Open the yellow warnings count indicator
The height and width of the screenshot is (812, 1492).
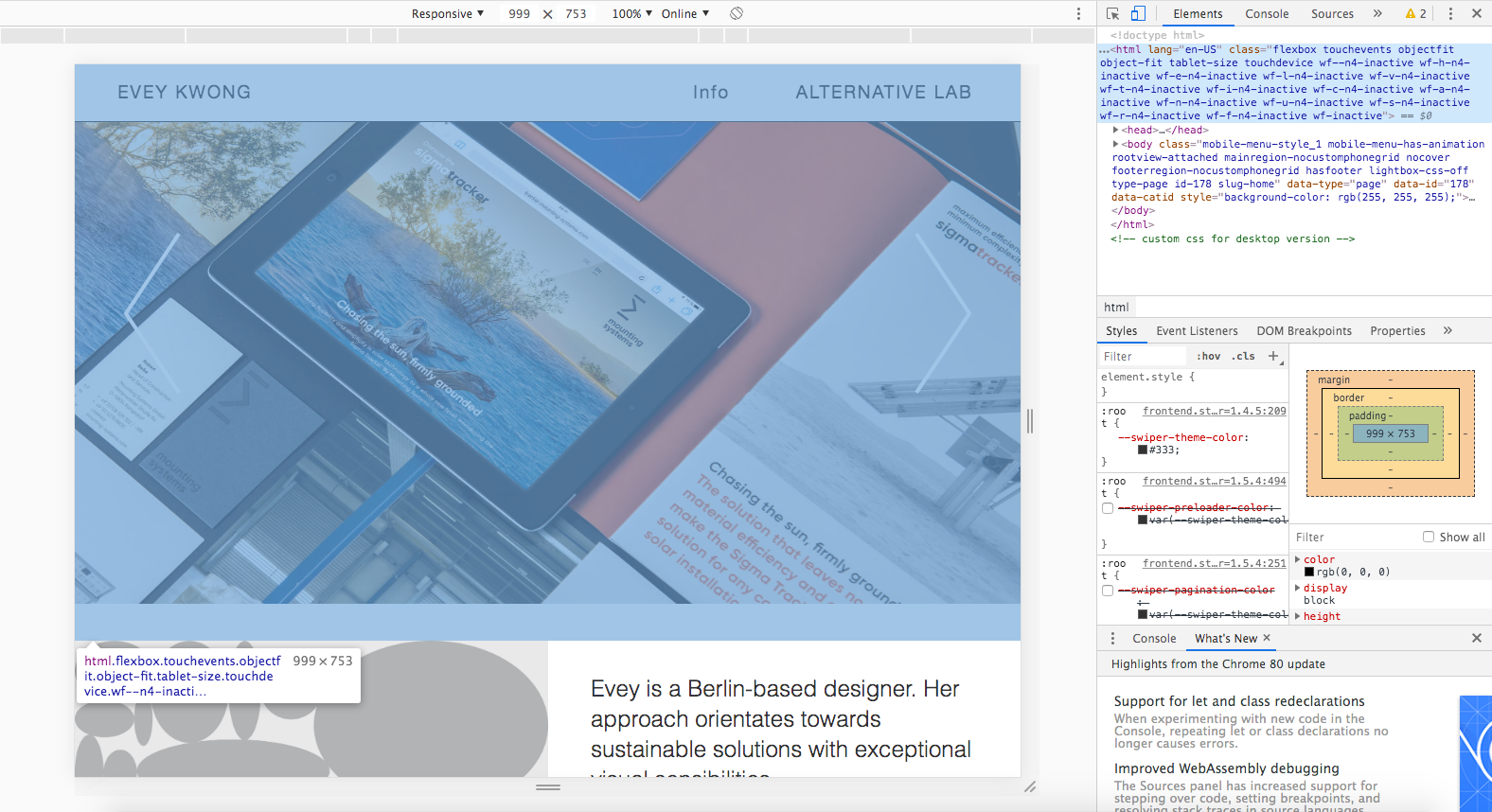click(x=1416, y=13)
